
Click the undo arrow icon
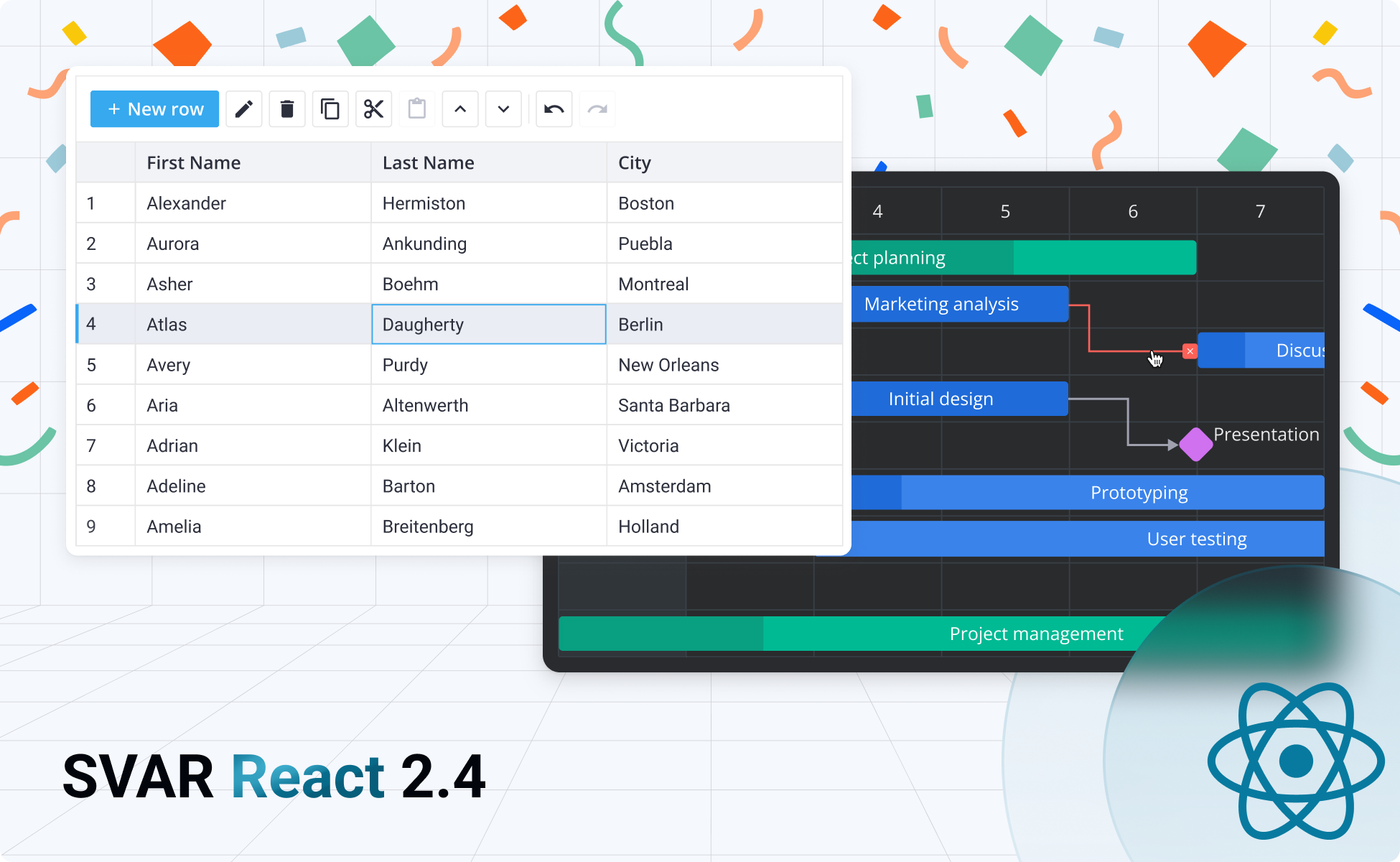tap(554, 108)
